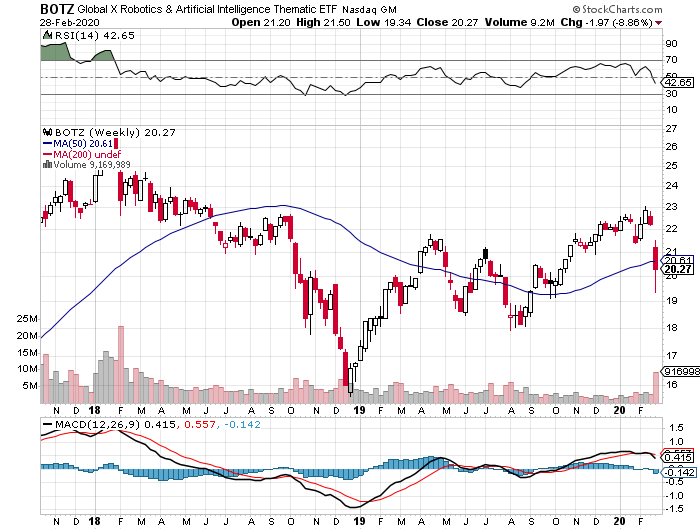This screenshot has height=530, width=700.
Task: Click the blue -0.142 histogram value in MACD legend
Action: click(x=242, y=424)
